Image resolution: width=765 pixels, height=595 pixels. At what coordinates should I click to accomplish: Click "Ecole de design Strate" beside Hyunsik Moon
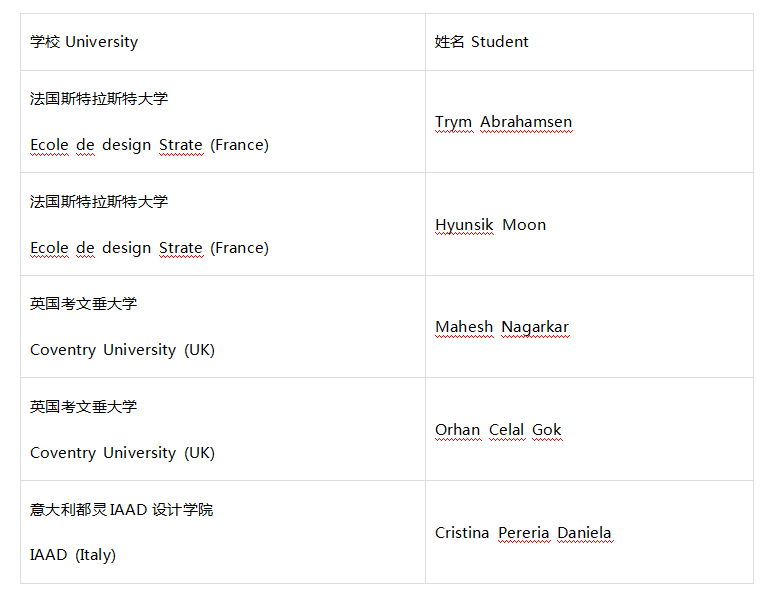coord(116,248)
